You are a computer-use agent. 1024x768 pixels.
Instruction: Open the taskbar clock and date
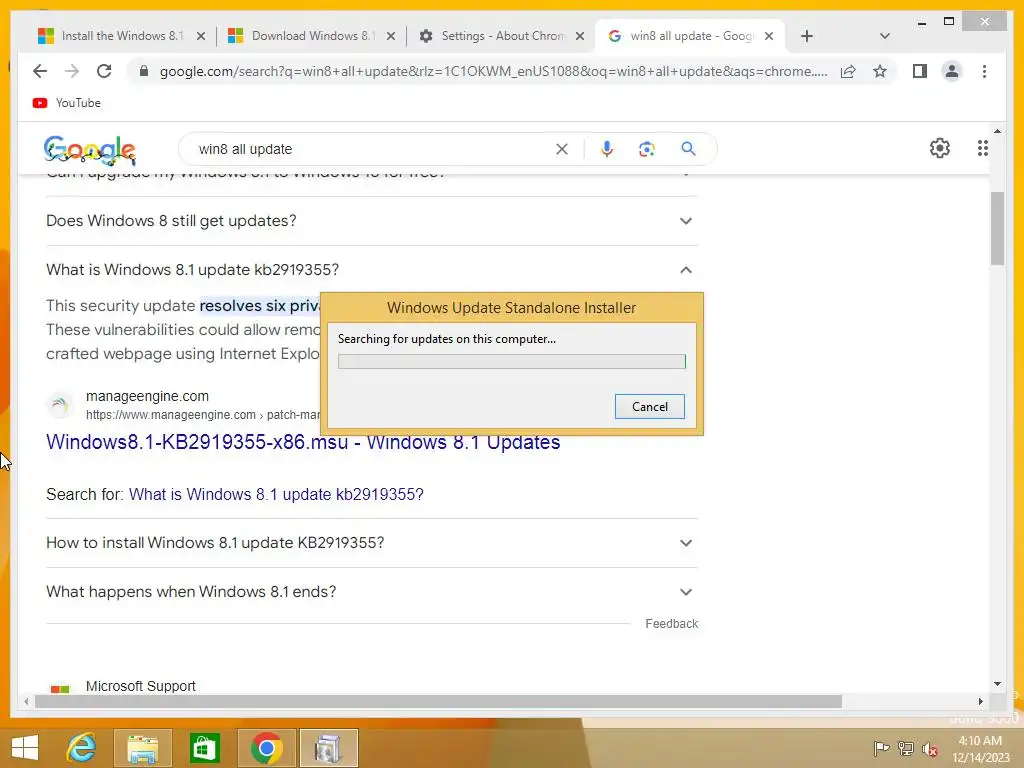(x=980, y=749)
